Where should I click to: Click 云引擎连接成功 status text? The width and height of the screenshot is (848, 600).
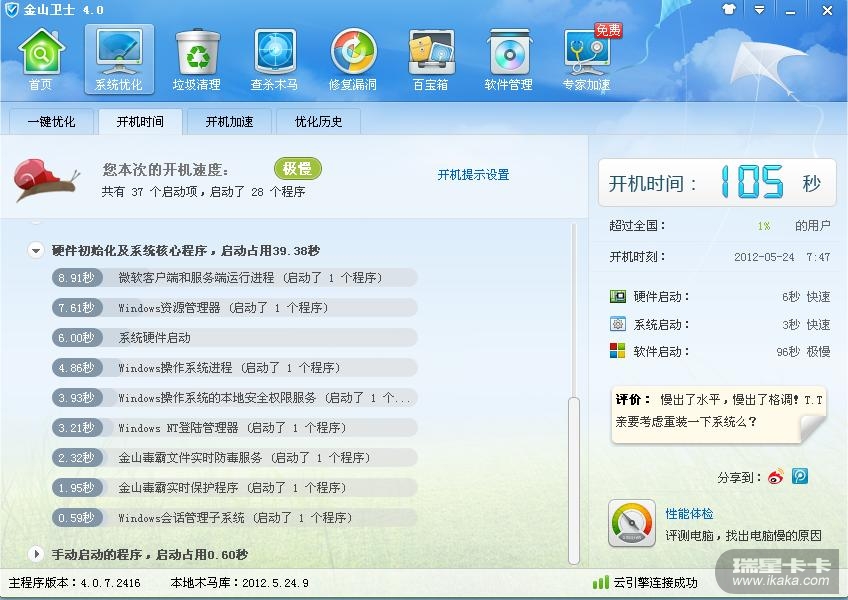click(x=655, y=583)
